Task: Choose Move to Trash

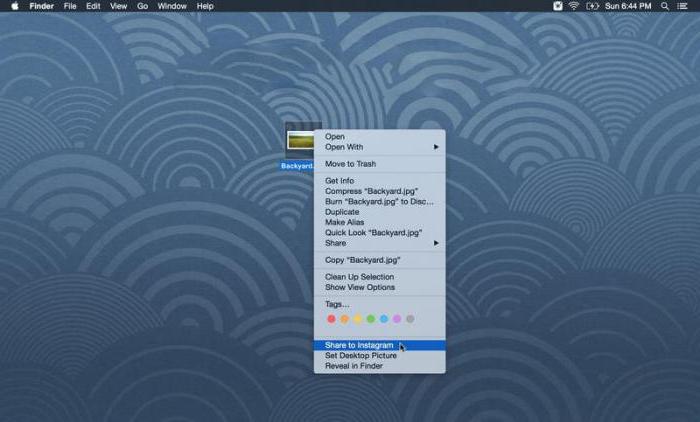Action: tap(379, 164)
